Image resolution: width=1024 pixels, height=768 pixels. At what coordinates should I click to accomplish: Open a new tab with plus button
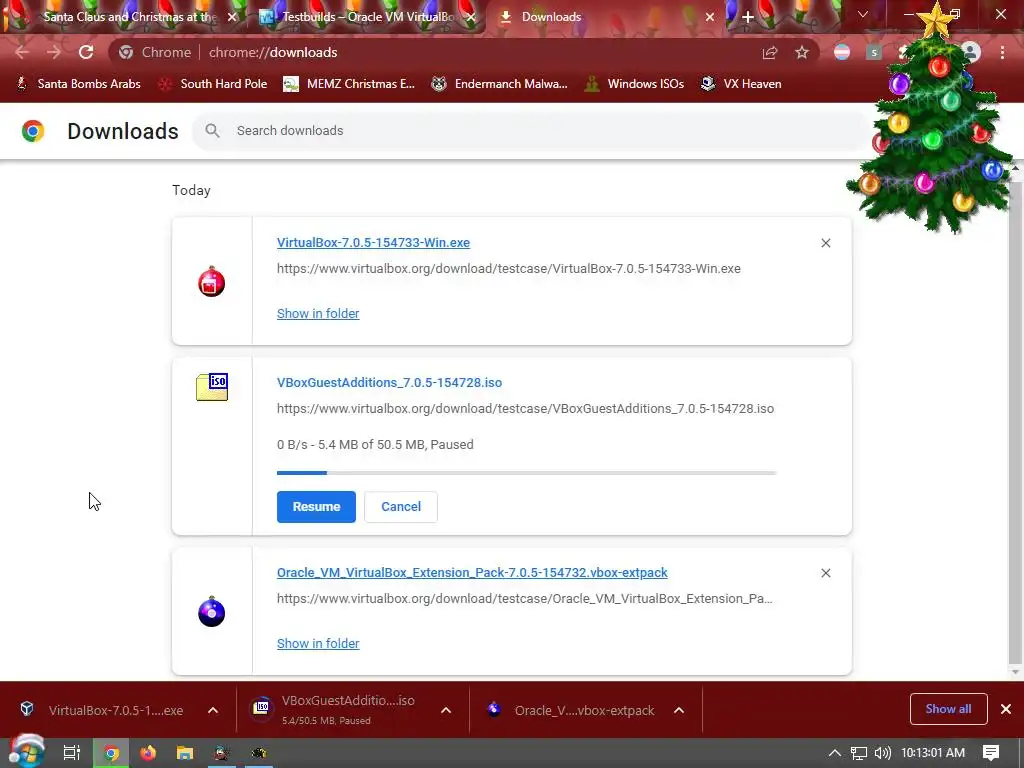tap(748, 17)
